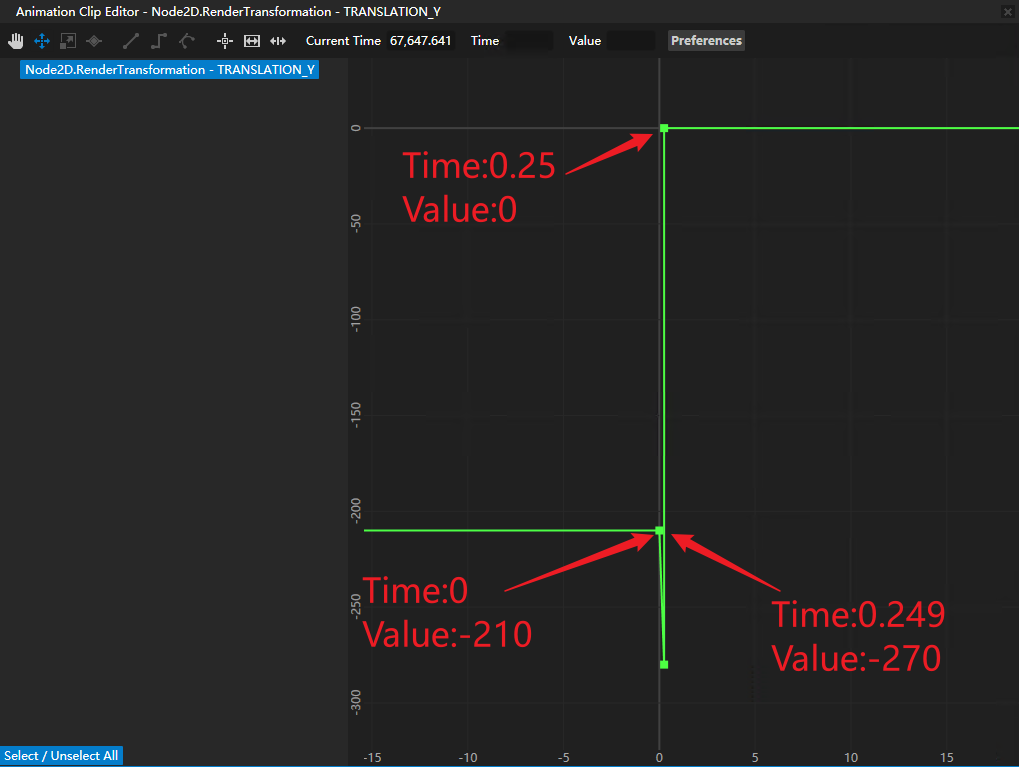Viewport: 1019px width, 767px height.
Task: Select keyframe at Time 0.249 Value -270
Action: pos(664,664)
